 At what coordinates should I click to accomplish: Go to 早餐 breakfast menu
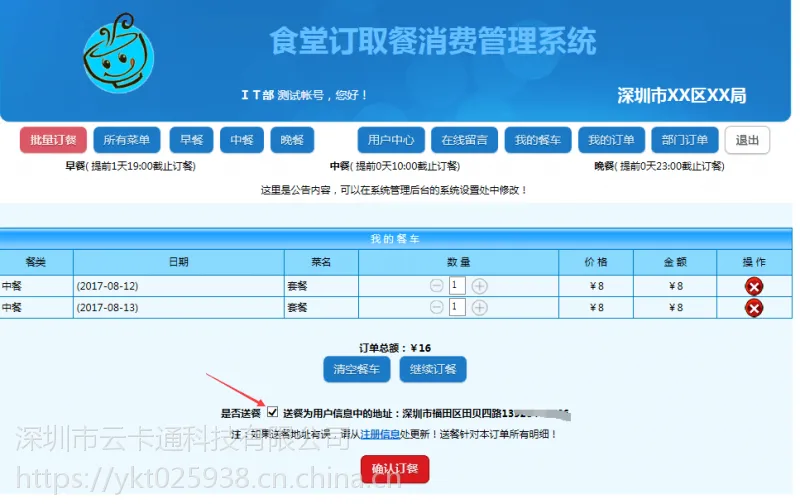pos(191,140)
